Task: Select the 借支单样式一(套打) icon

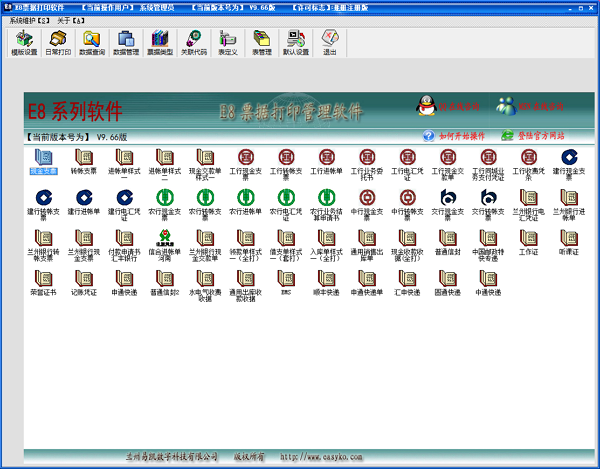Action: 286,245
